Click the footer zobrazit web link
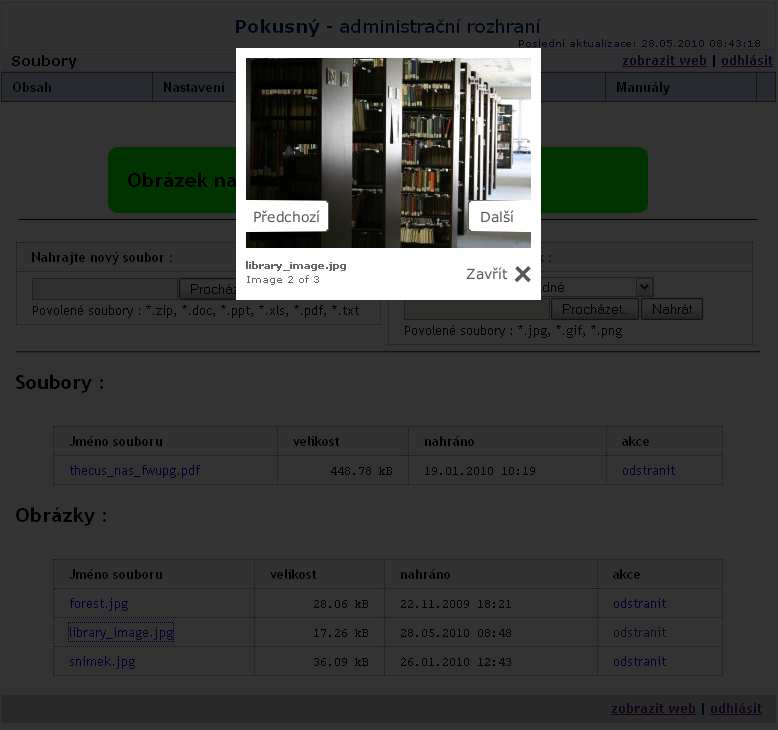Screen dimensions: 778x730 (x=652, y=708)
